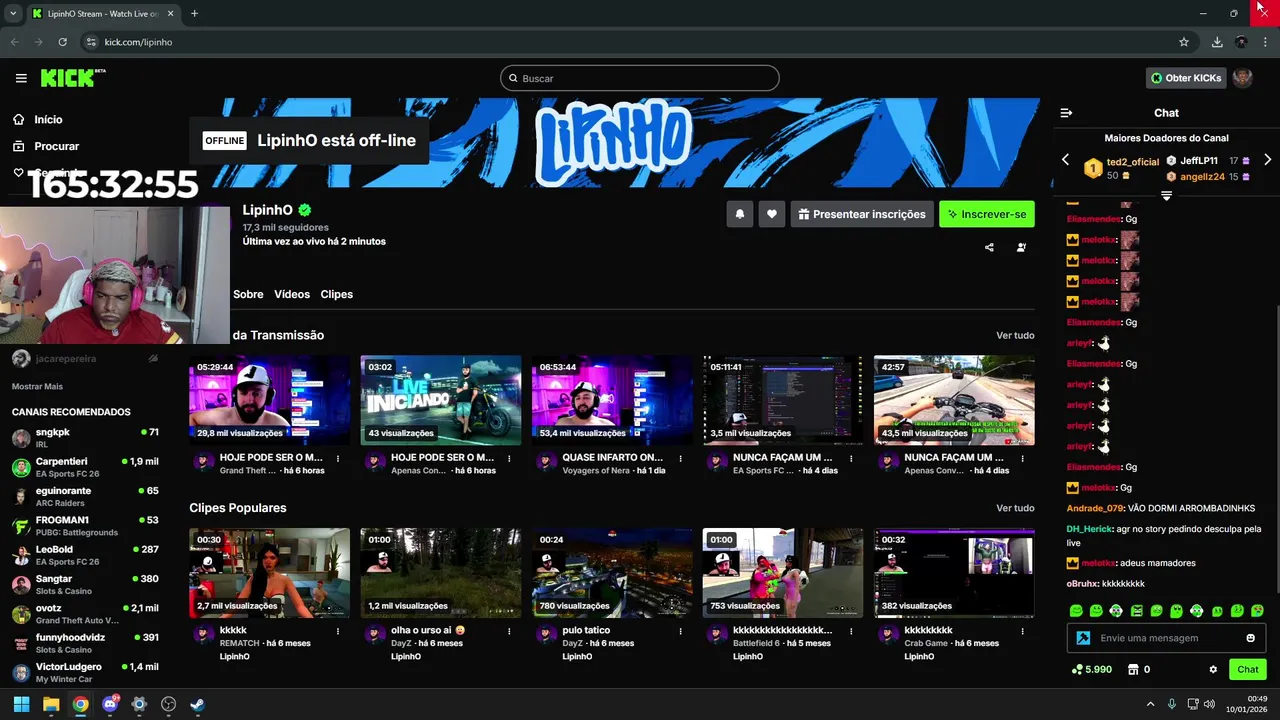Click the Inscrever-se subscribe button
Viewport: 1280px width, 720px height.
click(x=987, y=214)
